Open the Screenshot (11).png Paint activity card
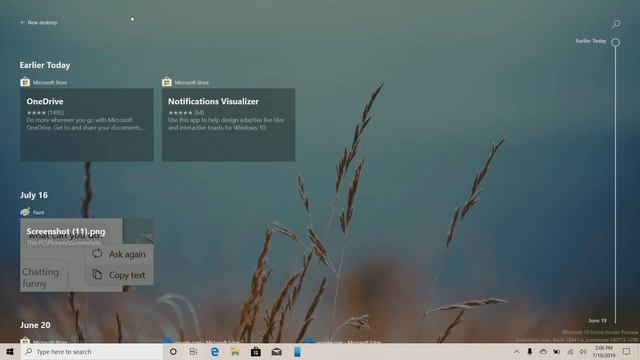Screen dimensions: 640x360 87,255
